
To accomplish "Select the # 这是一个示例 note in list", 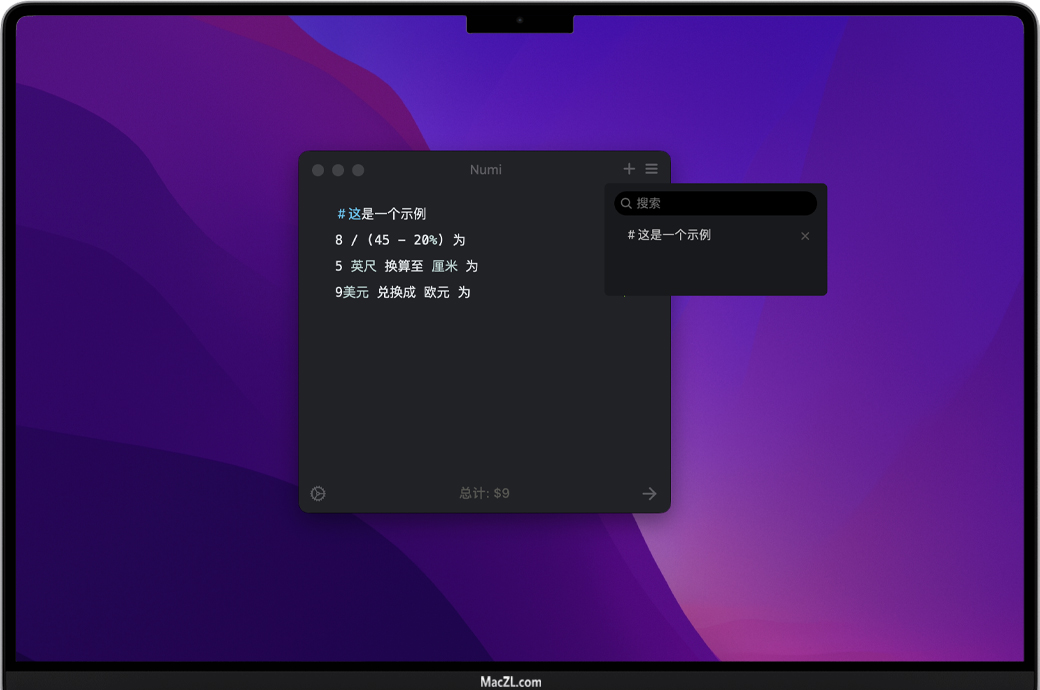I will (x=669, y=235).
